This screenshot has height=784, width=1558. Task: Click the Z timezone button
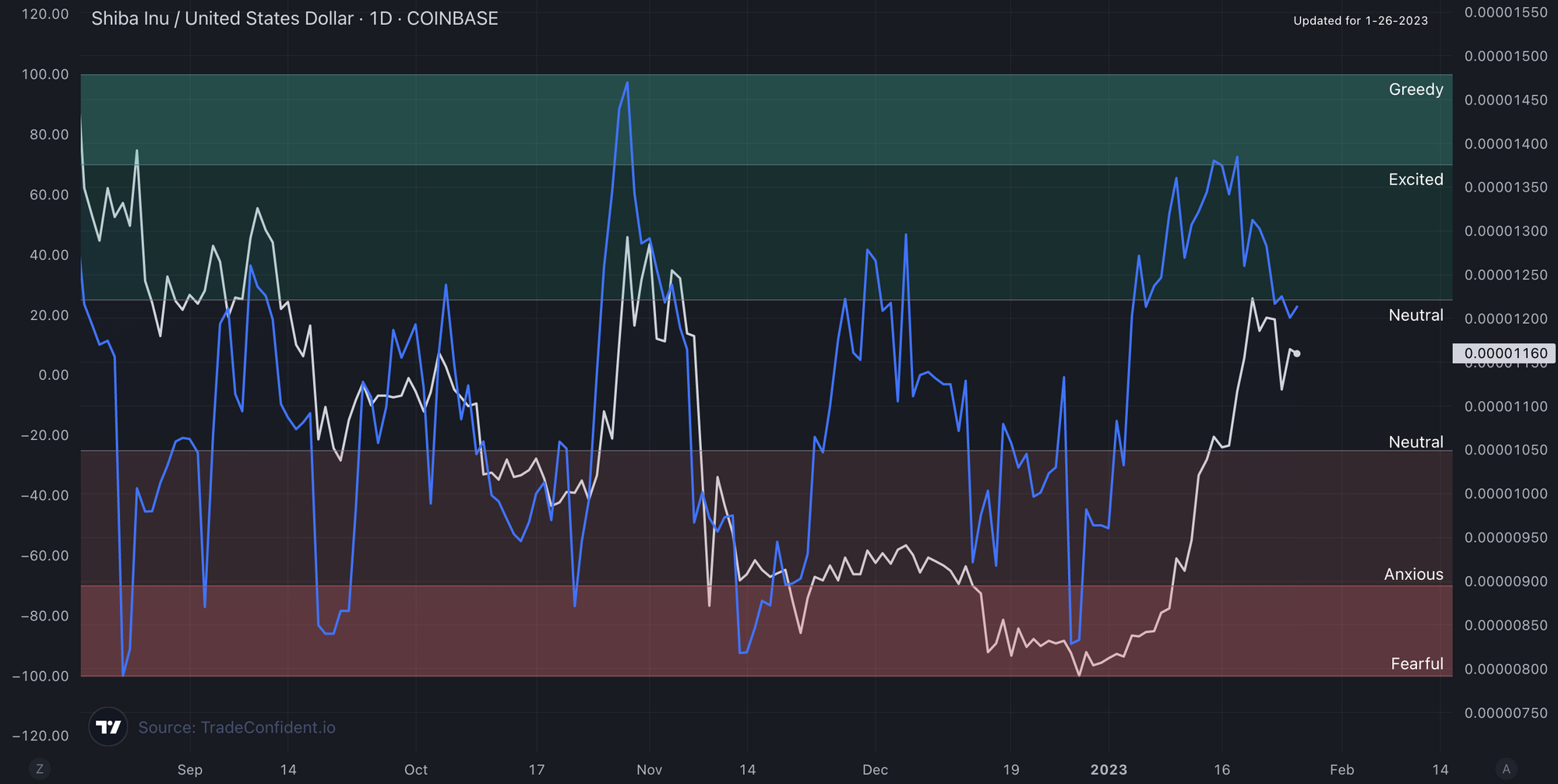[40, 769]
